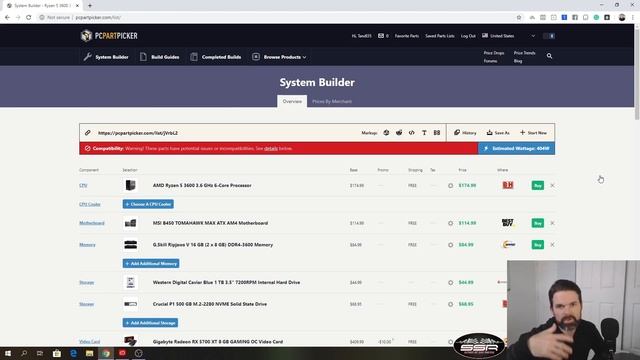The image size is (640, 360).
Task: Open the Motherboard component category link
Action: coord(92,223)
